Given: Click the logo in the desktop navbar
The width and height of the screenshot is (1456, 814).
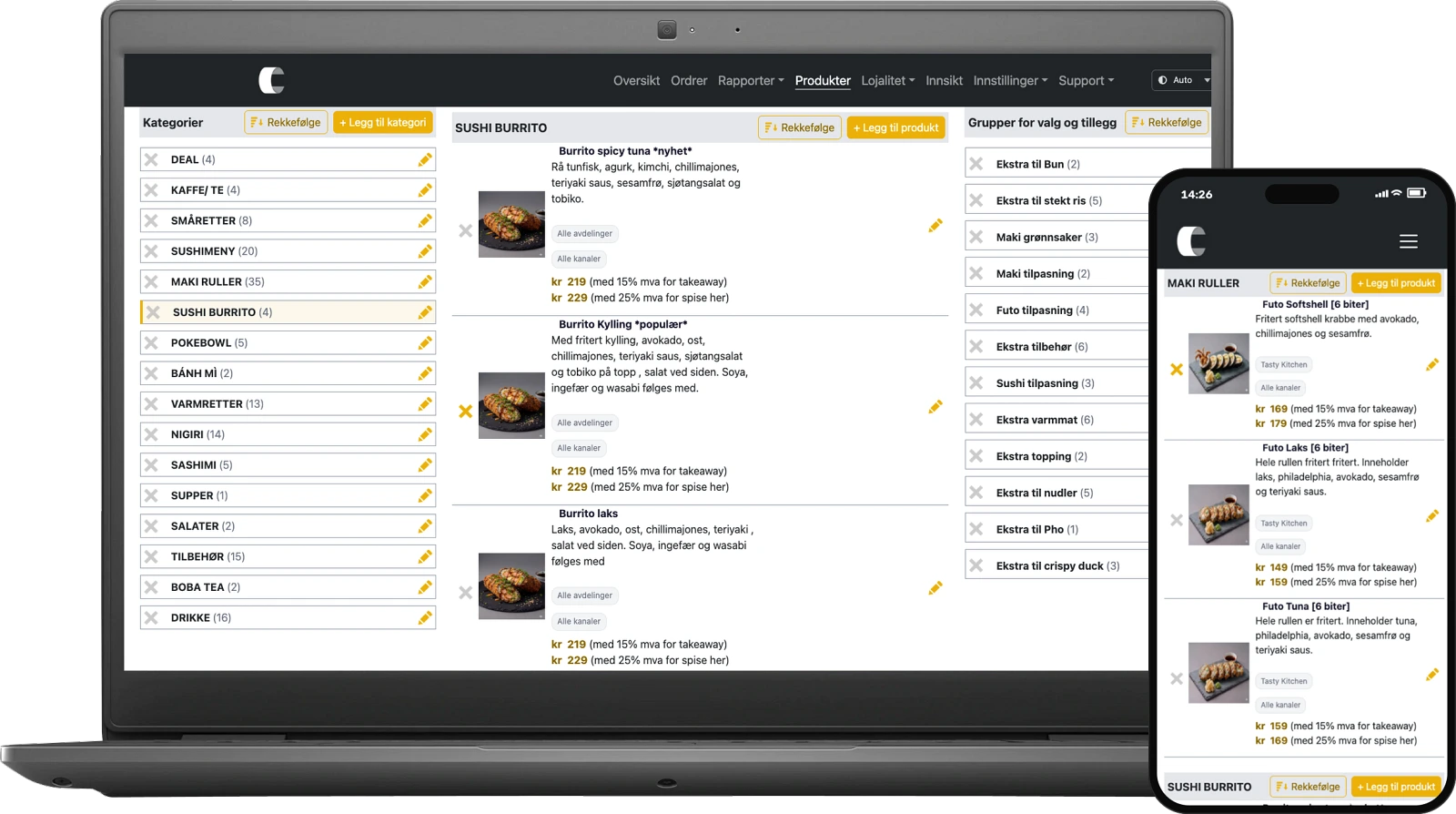Looking at the screenshot, I should pyautogui.click(x=271, y=80).
